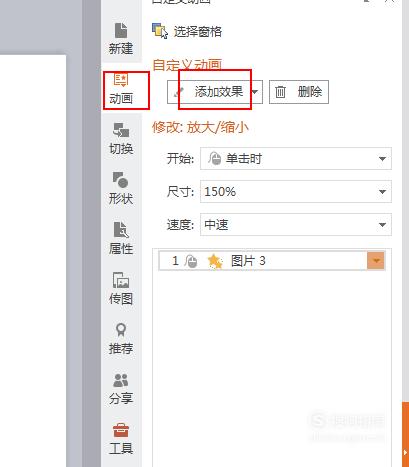
Task: Open the 切换 transition sidebar icon
Action: coord(121,139)
